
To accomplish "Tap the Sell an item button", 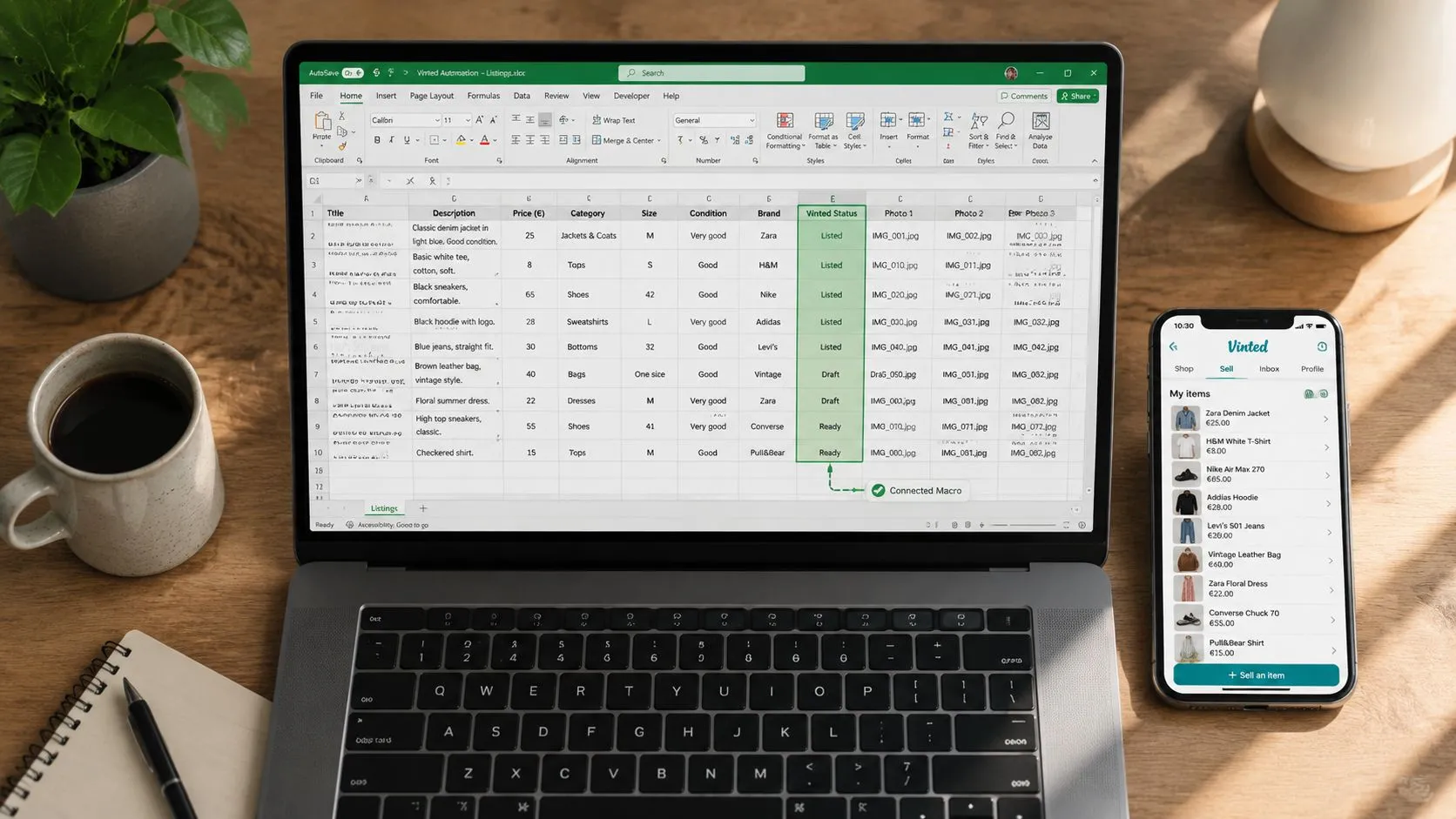I will pos(1256,675).
